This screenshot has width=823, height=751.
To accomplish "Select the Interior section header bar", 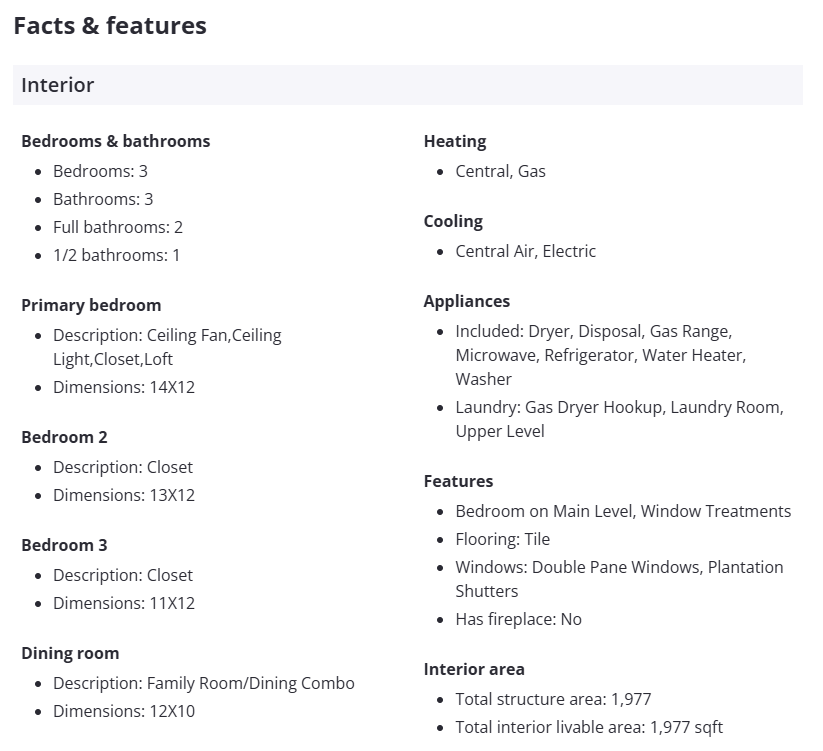I will [x=407, y=85].
